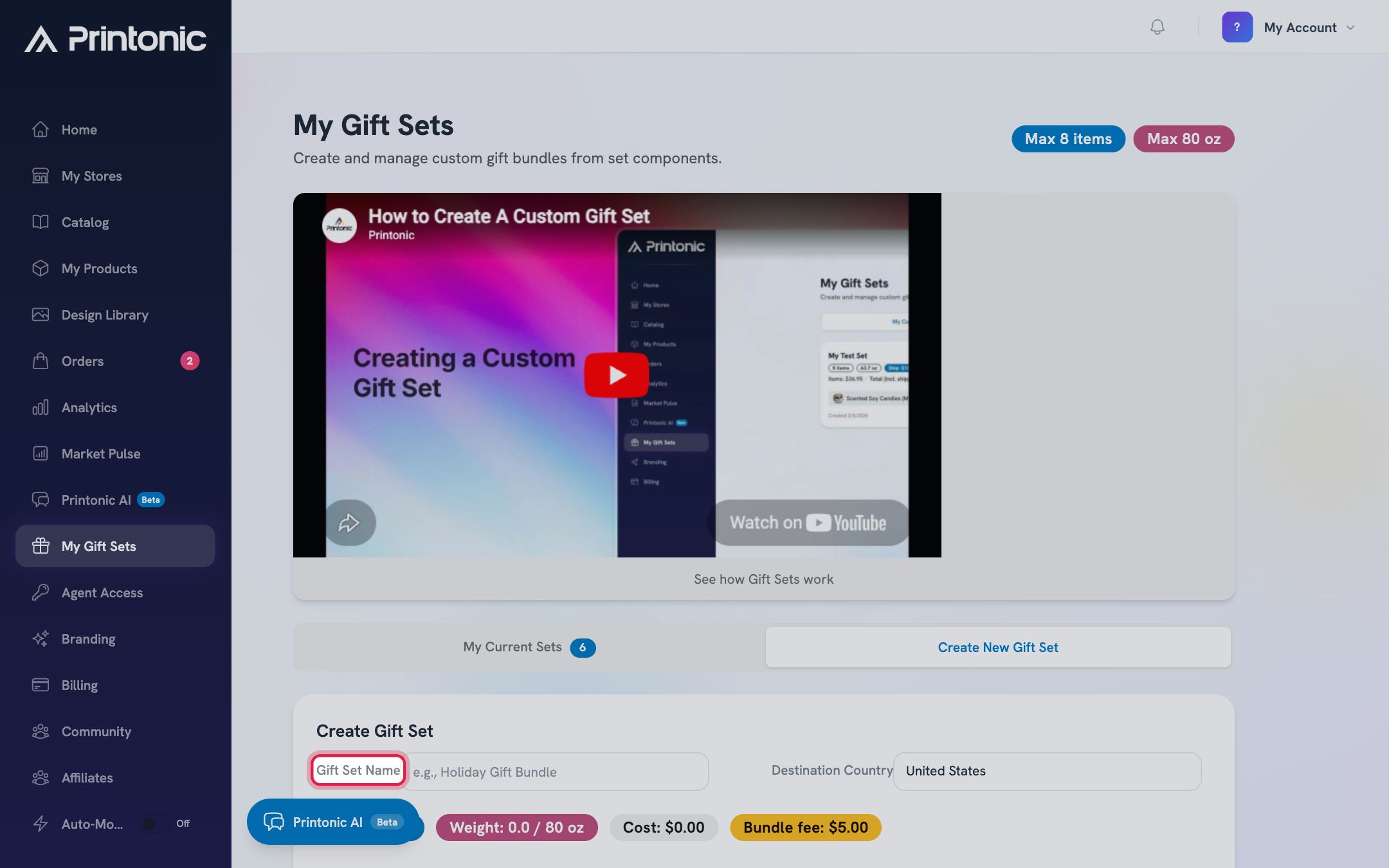Open the Billing menu item

pos(115,685)
